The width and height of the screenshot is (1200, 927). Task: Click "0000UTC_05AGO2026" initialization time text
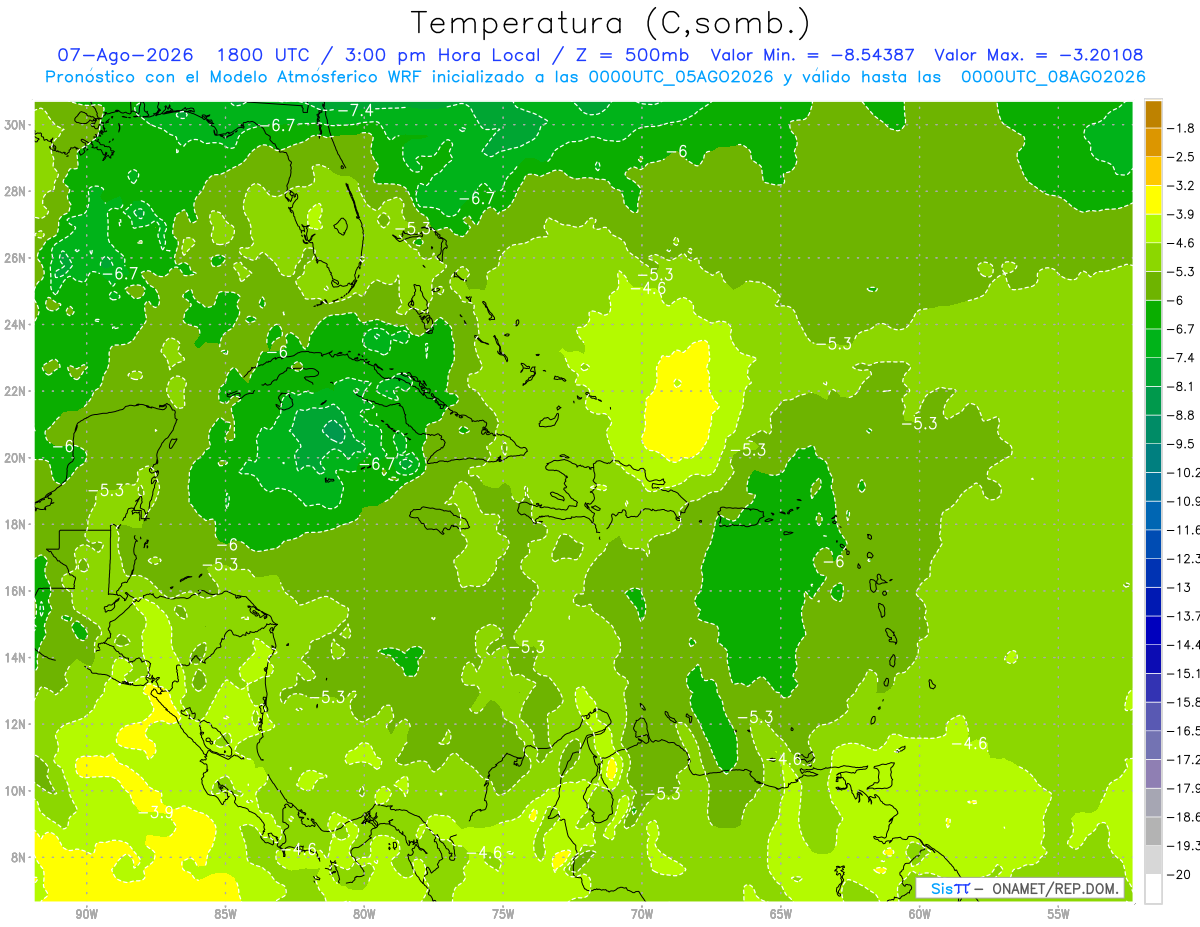[680, 77]
